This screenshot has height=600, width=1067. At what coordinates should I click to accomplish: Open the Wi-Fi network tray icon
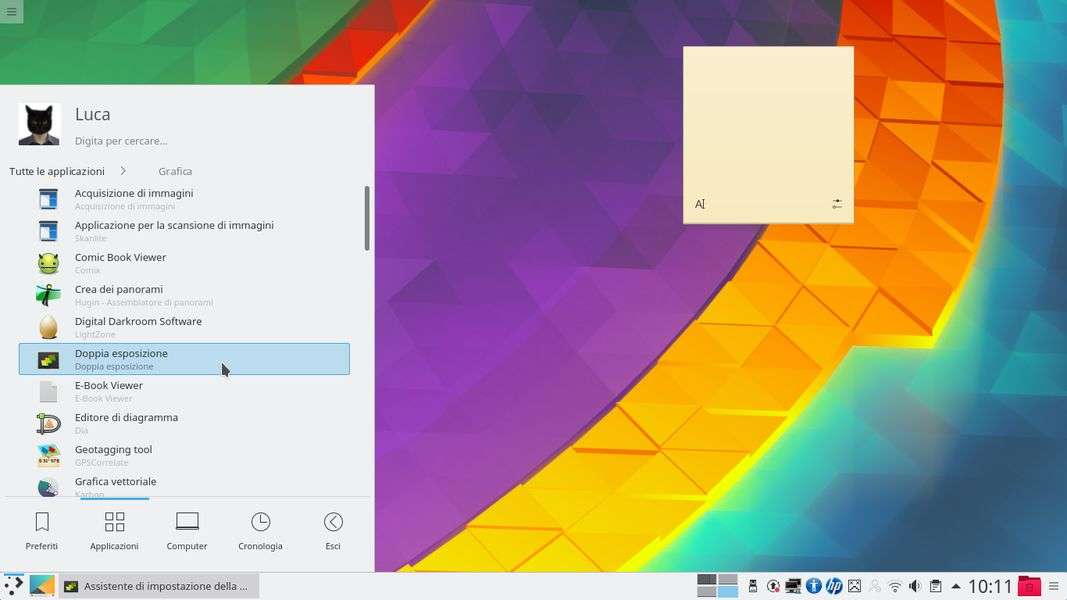(x=895, y=586)
